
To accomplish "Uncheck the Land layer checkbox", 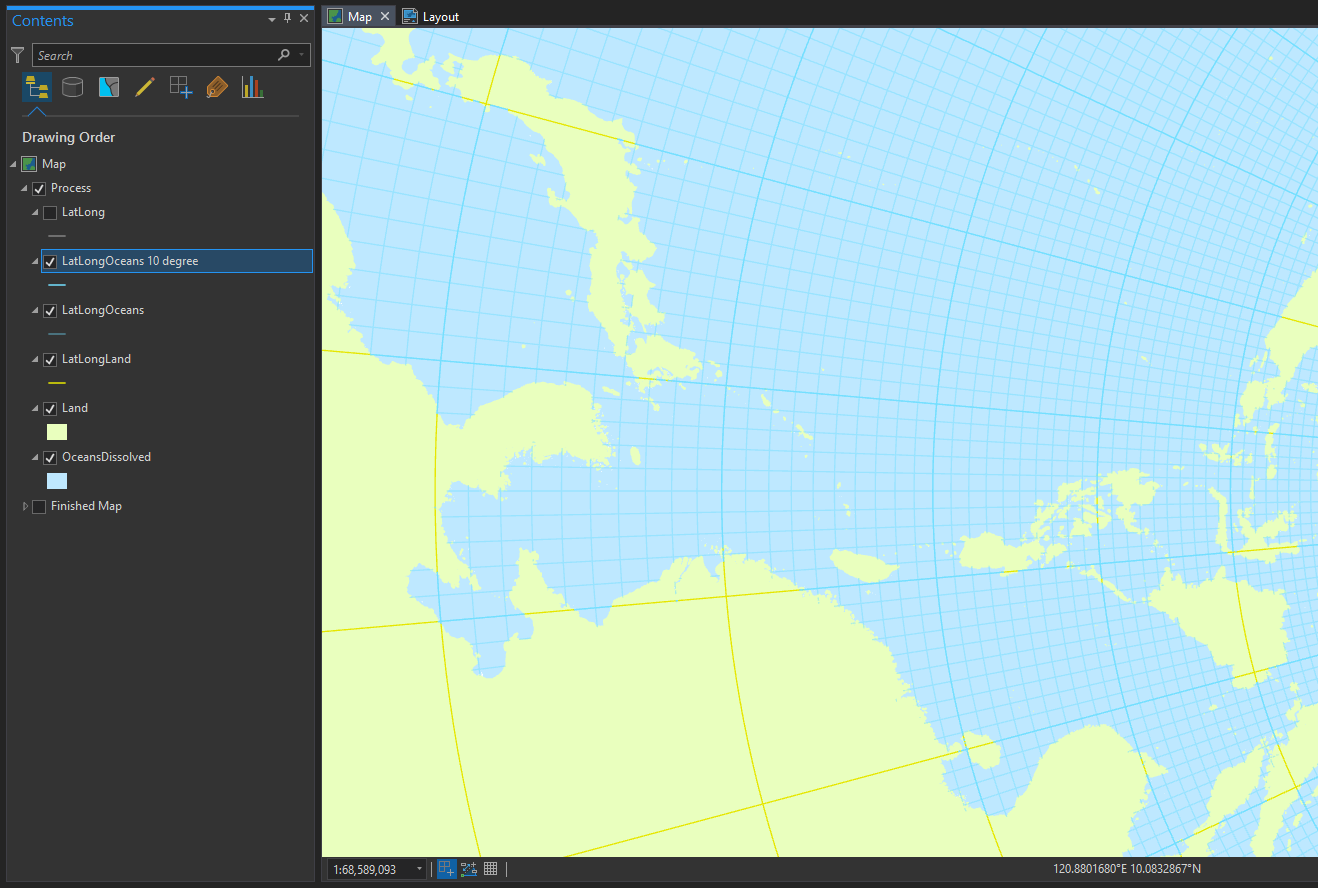I will click(50, 408).
